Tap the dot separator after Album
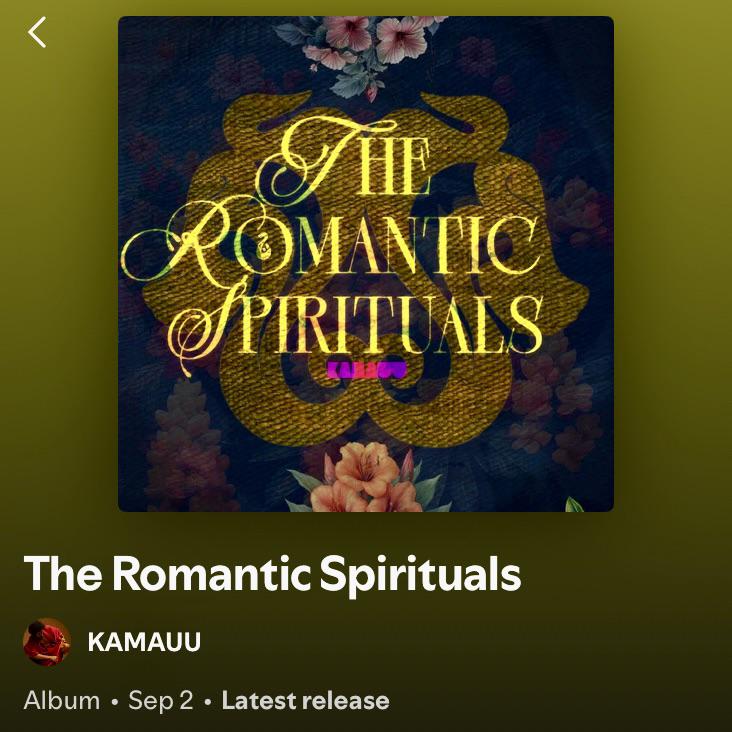Image resolution: width=732 pixels, height=732 pixels. point(114,702)
